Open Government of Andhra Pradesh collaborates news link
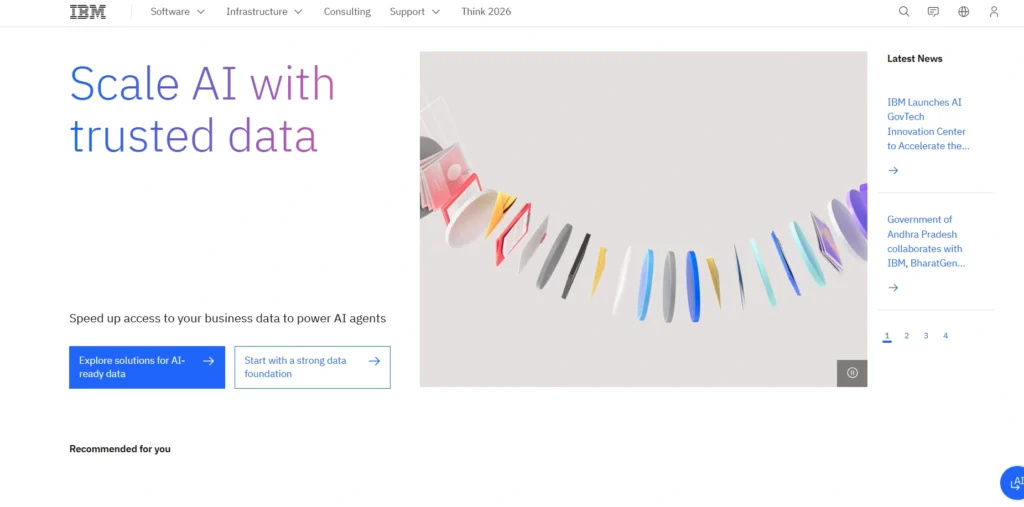The width and height of the screenshot is (1024, 507). pyautogui.click(x=926, y=242)
